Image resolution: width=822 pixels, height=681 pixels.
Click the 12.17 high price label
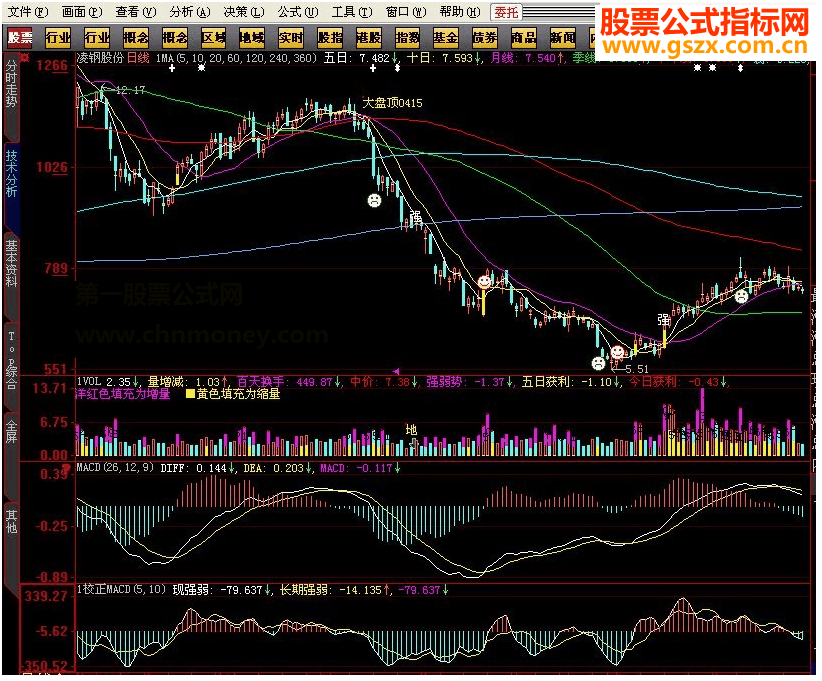point(130,90)
